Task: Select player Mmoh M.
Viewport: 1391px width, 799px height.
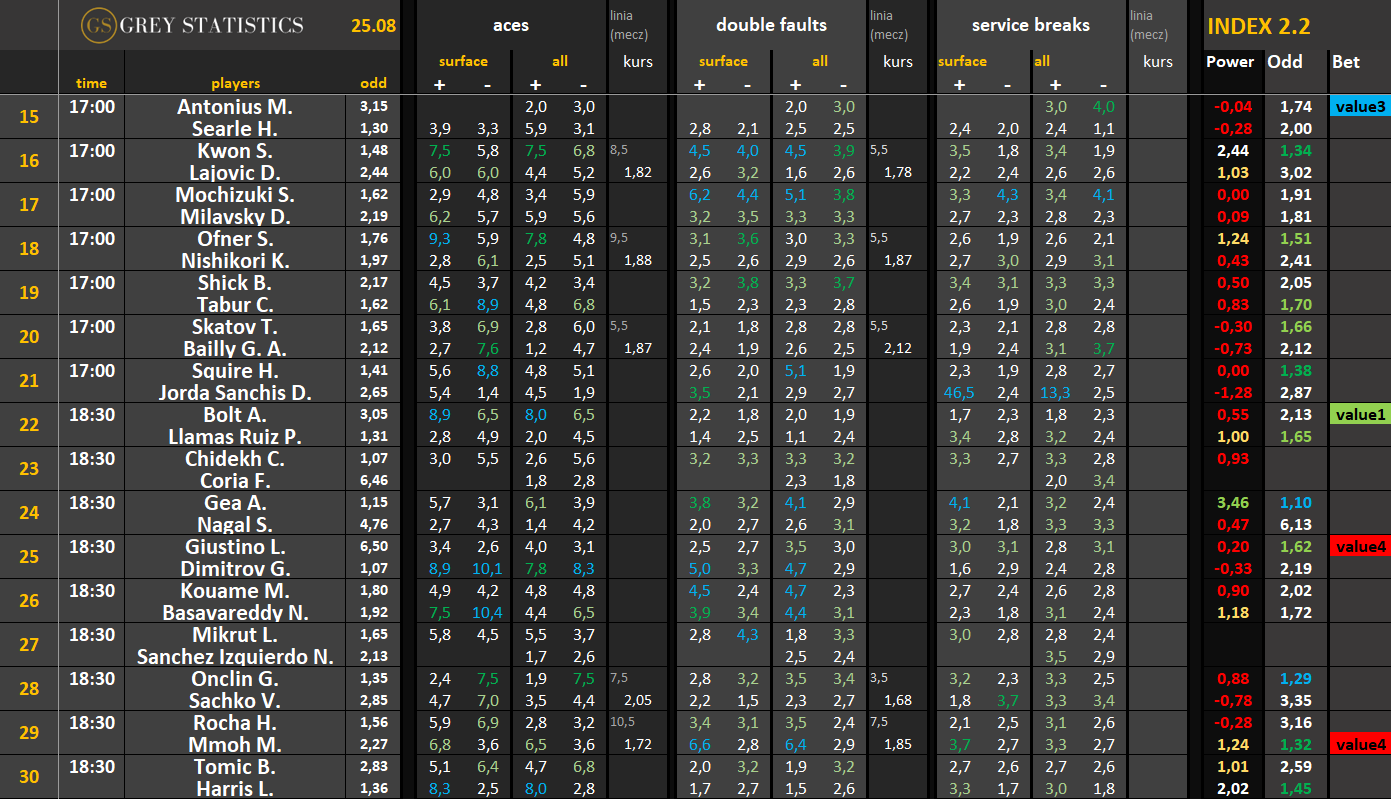Action: pos(235,744)
